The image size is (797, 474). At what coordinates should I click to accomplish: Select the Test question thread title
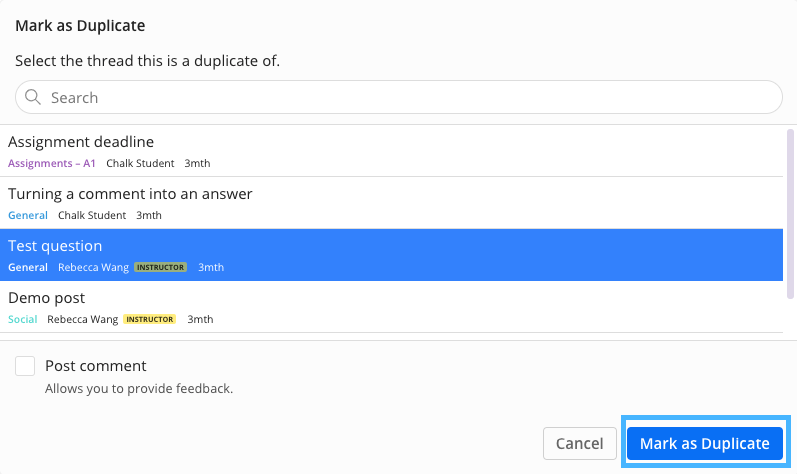click(55, 246)
